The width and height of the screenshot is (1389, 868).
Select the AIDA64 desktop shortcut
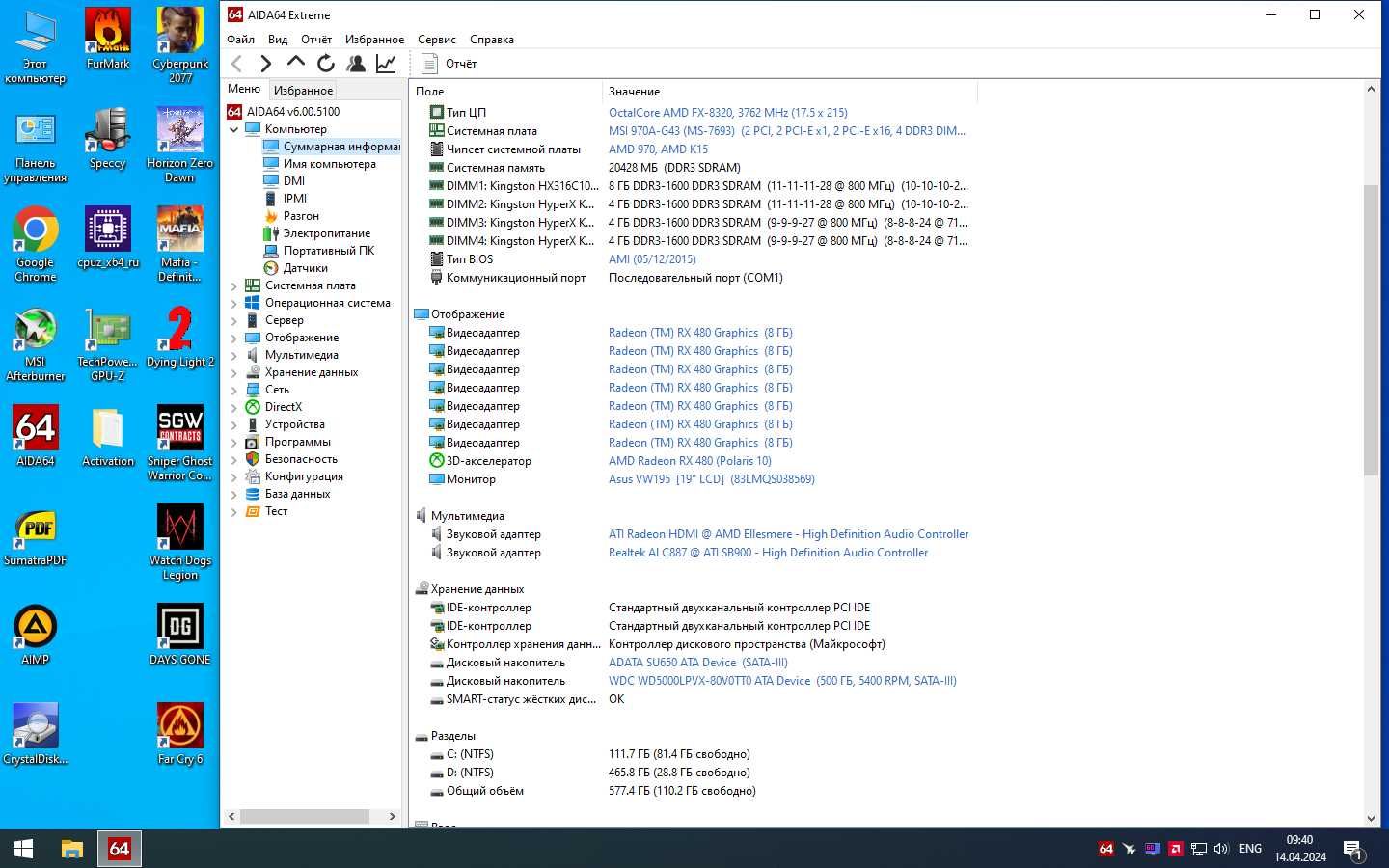click(x=36, y=436)
